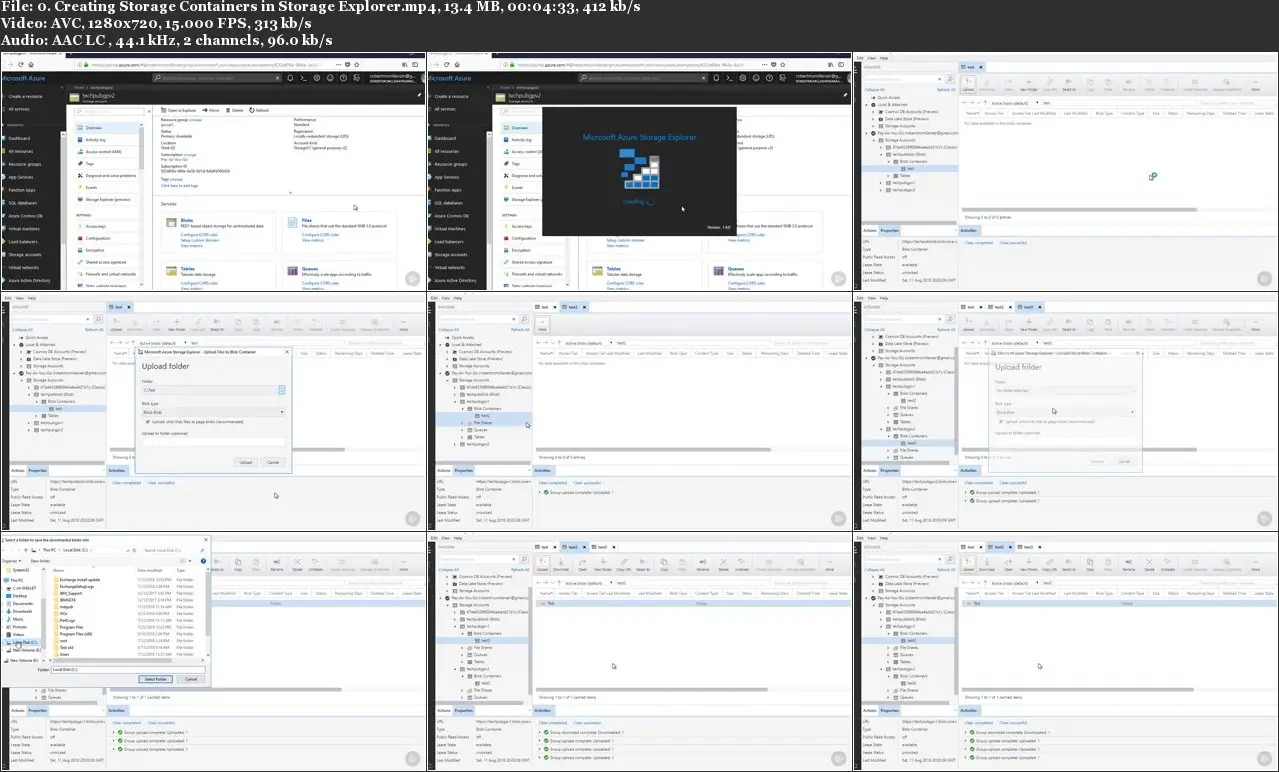Toggle the page blobs checkbox in the C:\Test upload dialog
The image size is (1279, 772).
tap(148, 422)
